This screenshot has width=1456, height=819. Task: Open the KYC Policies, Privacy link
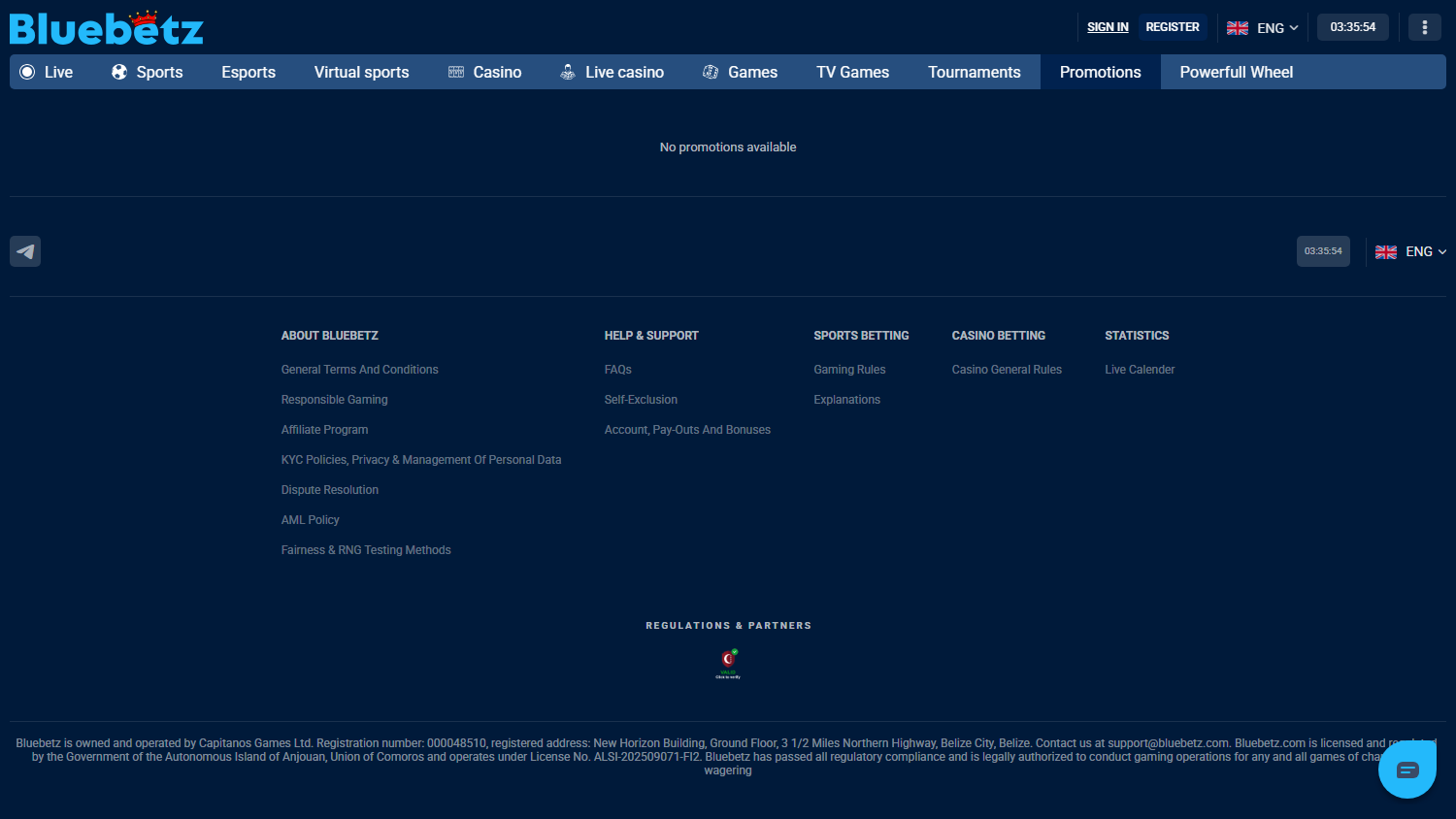point(421,460)
